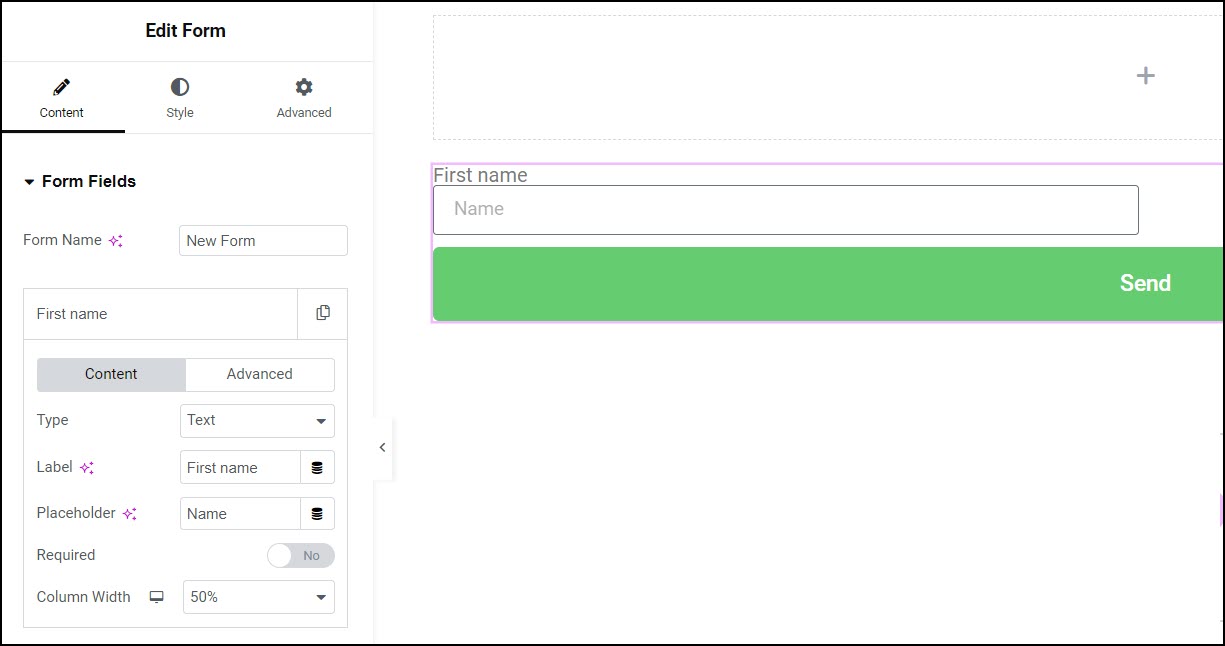Viewport: 1225px width, 646px height.
Task: Click the plus icon to add a section
Action: (x=1146, y=76)
